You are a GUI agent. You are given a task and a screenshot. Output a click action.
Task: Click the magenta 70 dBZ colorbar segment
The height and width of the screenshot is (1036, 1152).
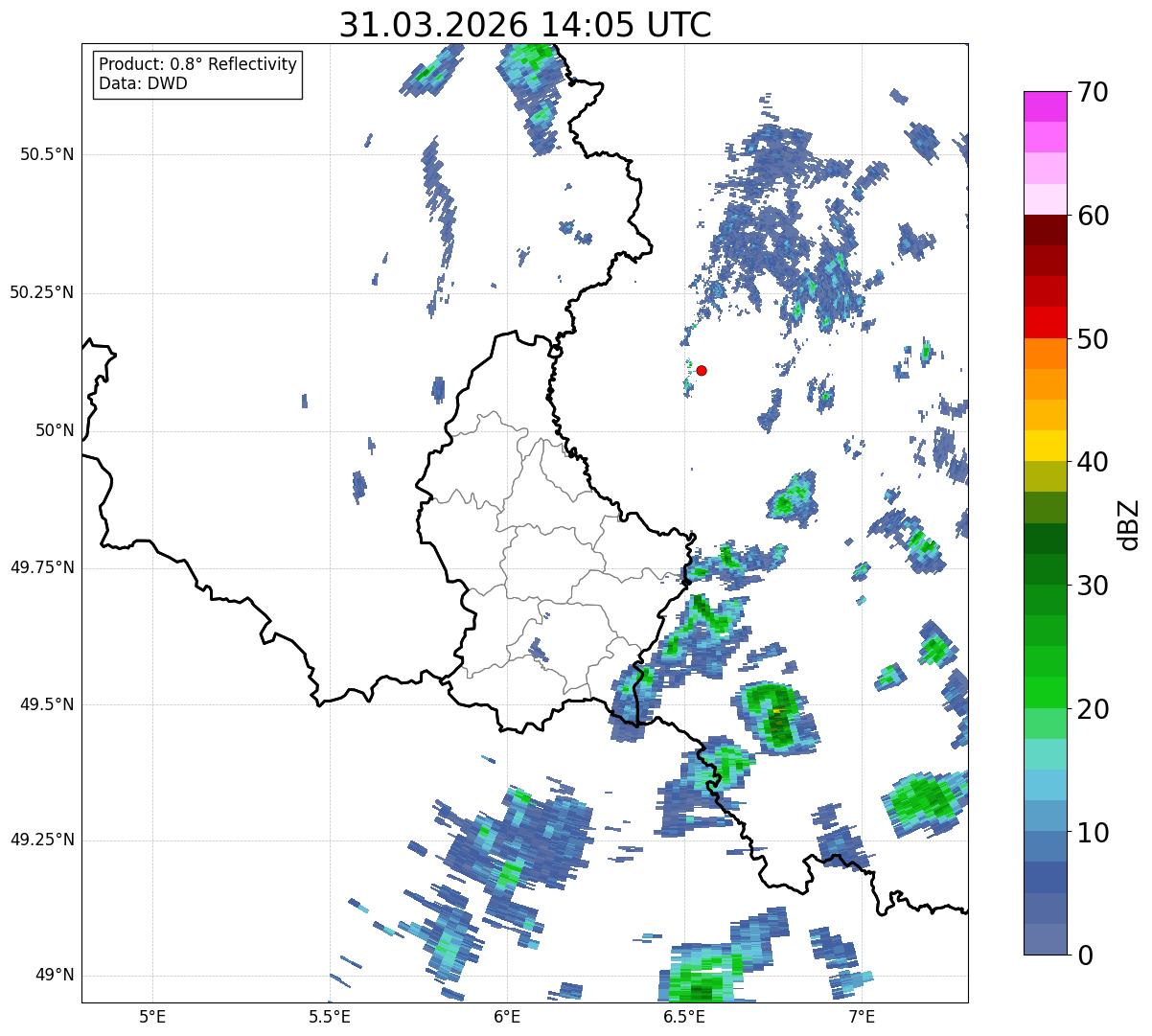(x=1046, y=106)
